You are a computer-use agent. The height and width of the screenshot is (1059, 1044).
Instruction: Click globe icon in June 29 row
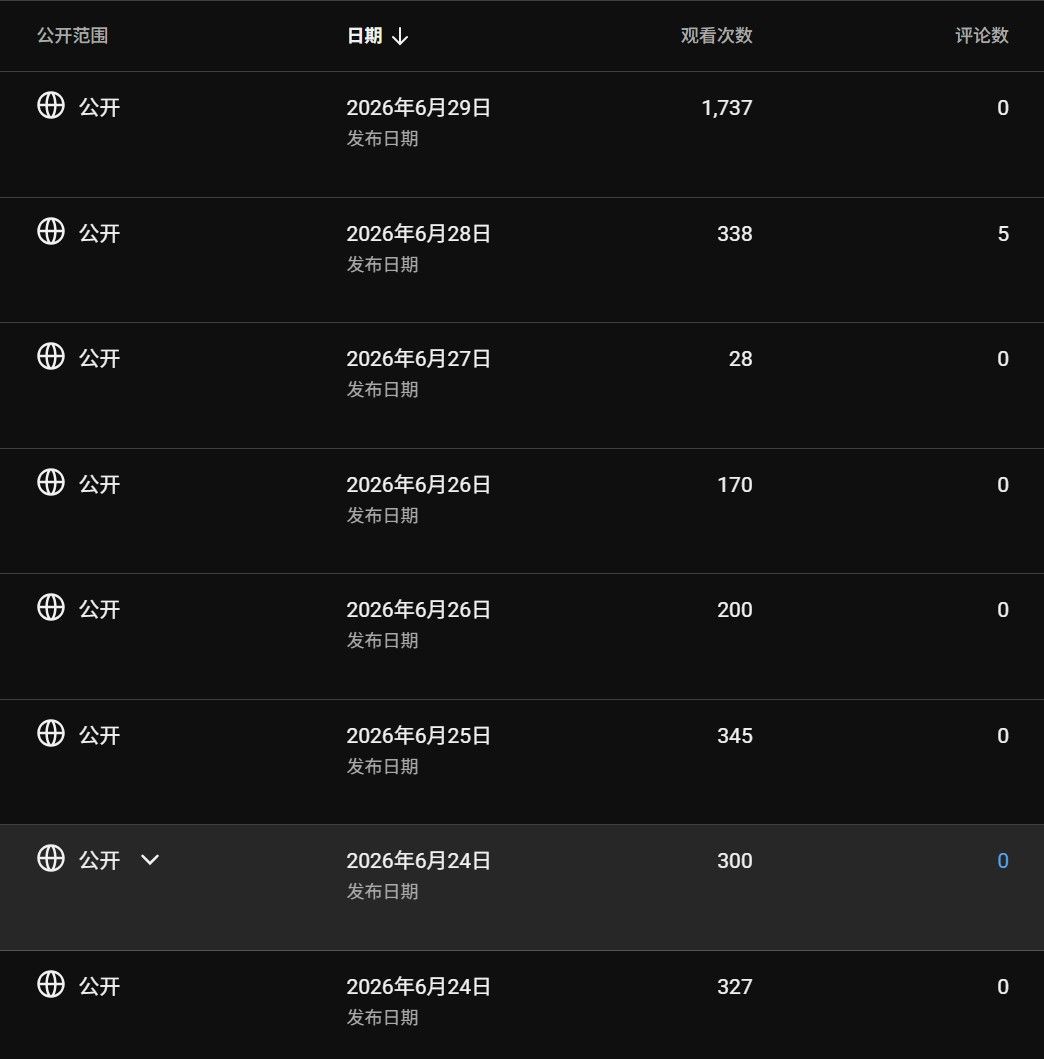click(51, 105)
